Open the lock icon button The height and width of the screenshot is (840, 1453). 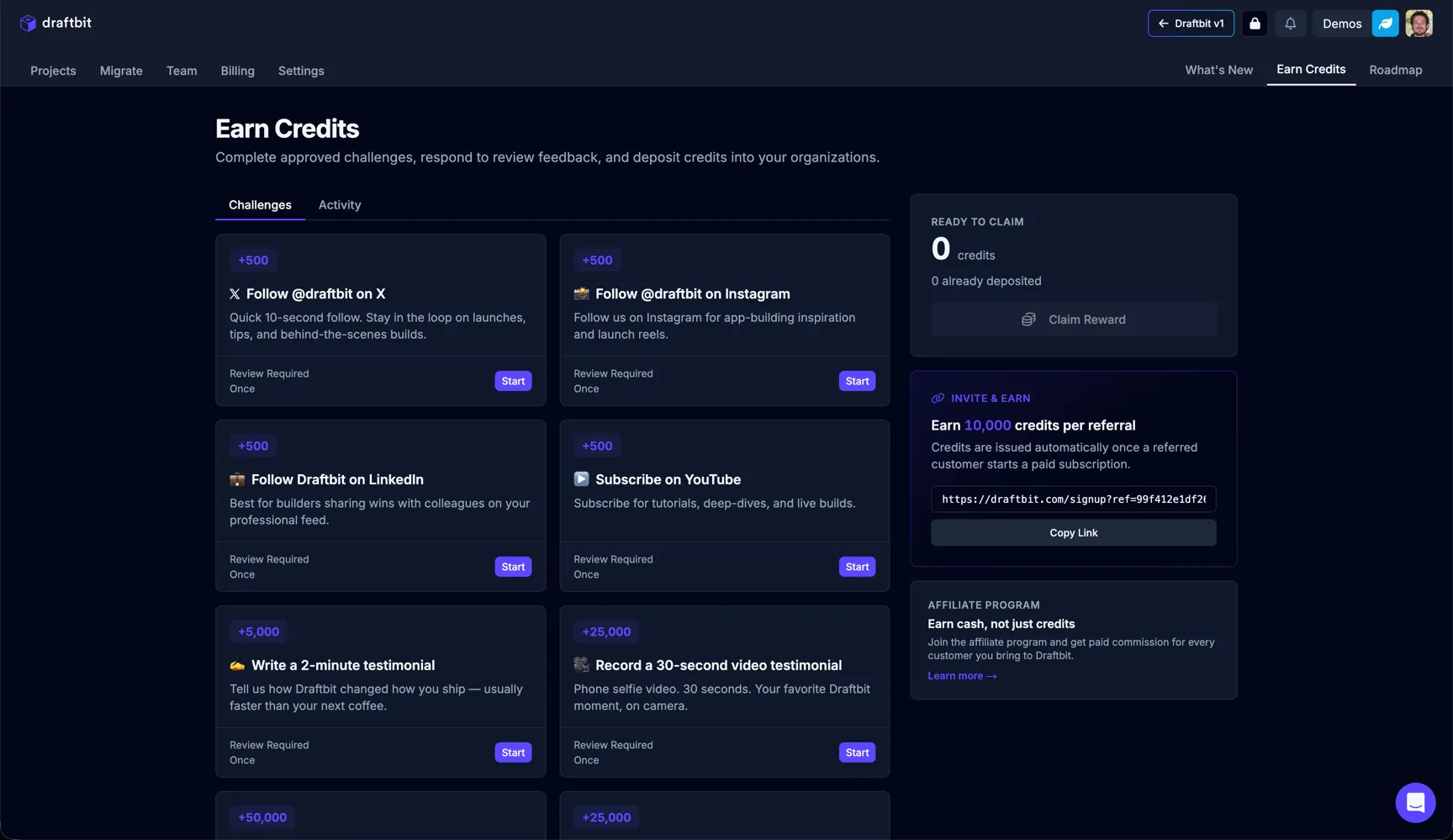[x=1255, y=24]
